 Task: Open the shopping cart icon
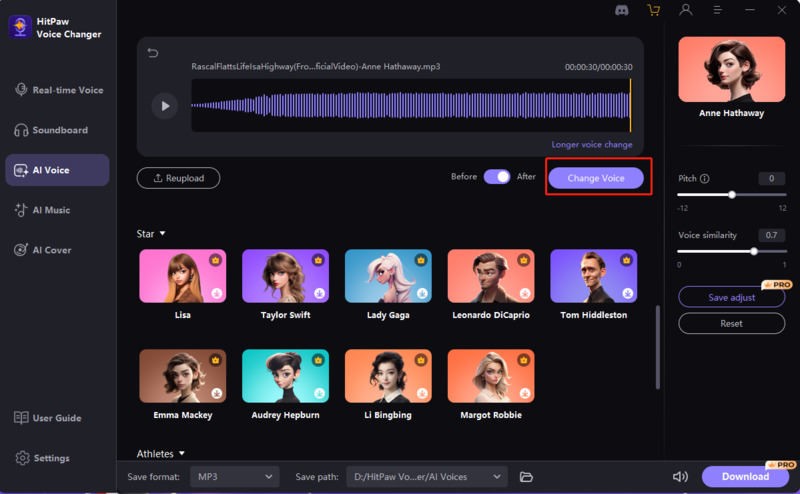[654, 10]
